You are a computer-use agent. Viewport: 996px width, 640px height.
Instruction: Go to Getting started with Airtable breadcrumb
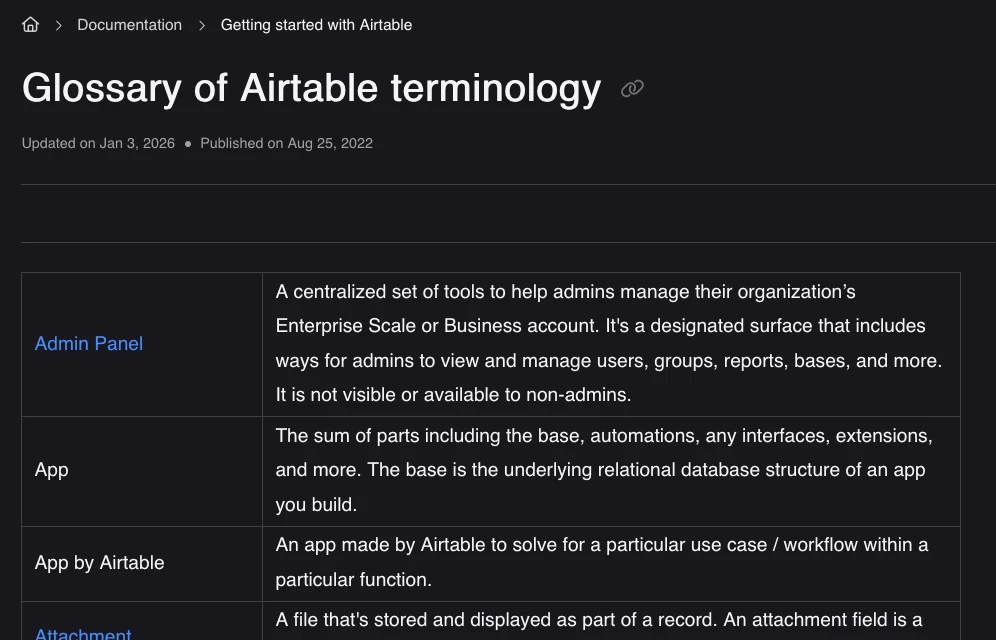[316, 25]
